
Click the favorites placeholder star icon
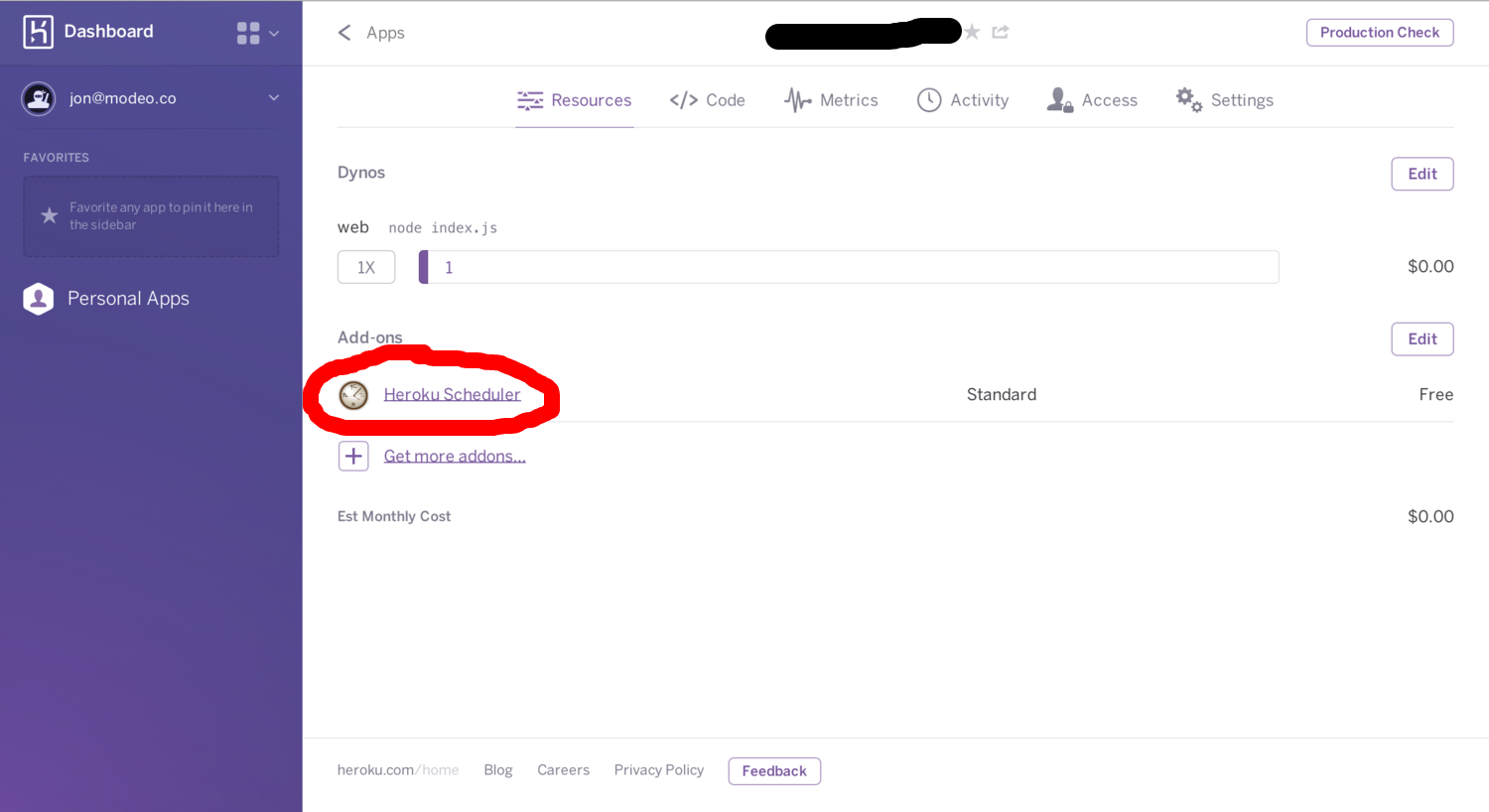tap(49, 215)
